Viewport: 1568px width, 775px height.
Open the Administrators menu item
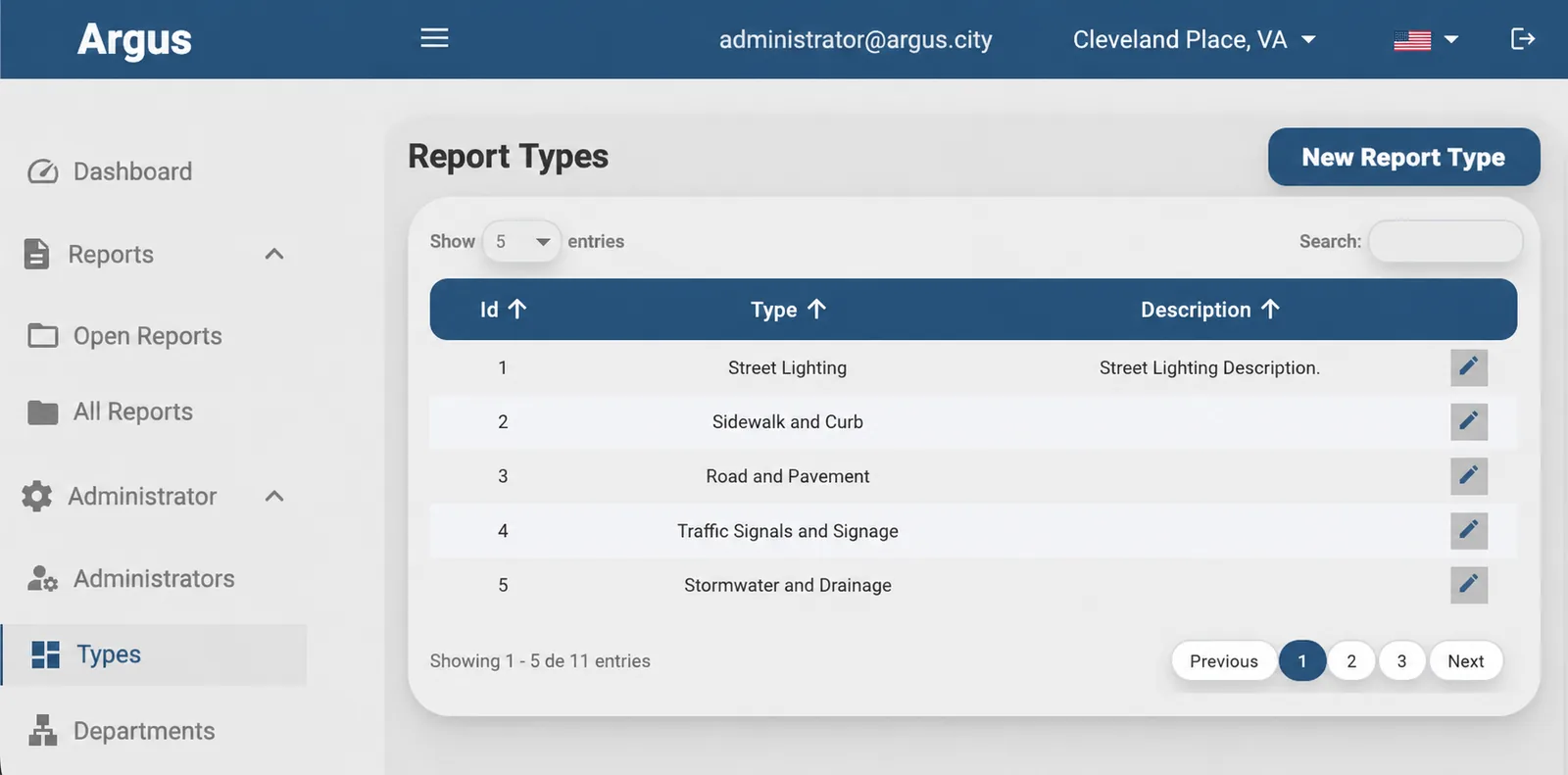154,578
